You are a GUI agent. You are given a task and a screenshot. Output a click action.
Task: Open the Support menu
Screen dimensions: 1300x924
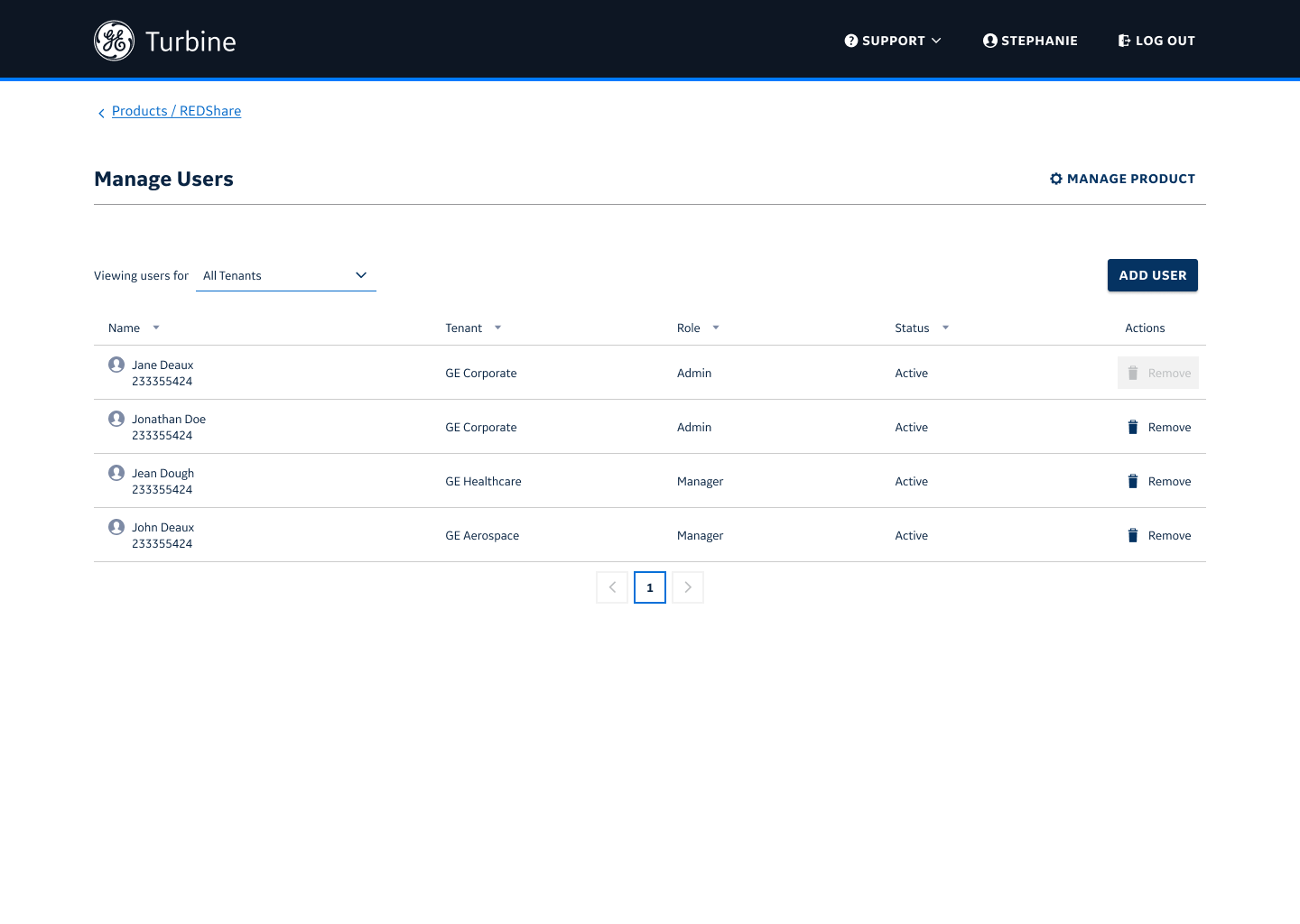[x=893, y=41]
